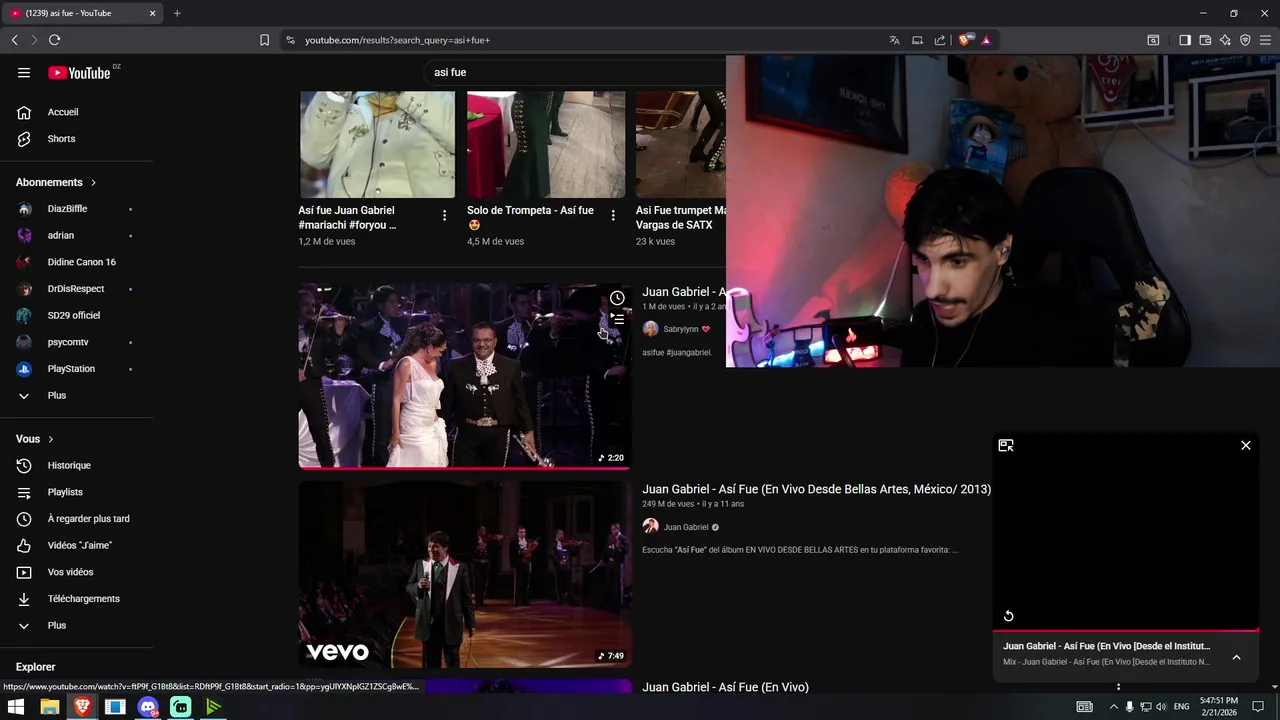Screen dimensions: 1280x720
Task: Open Brave Wallet icon
Action: click(x=1205, y=40)
